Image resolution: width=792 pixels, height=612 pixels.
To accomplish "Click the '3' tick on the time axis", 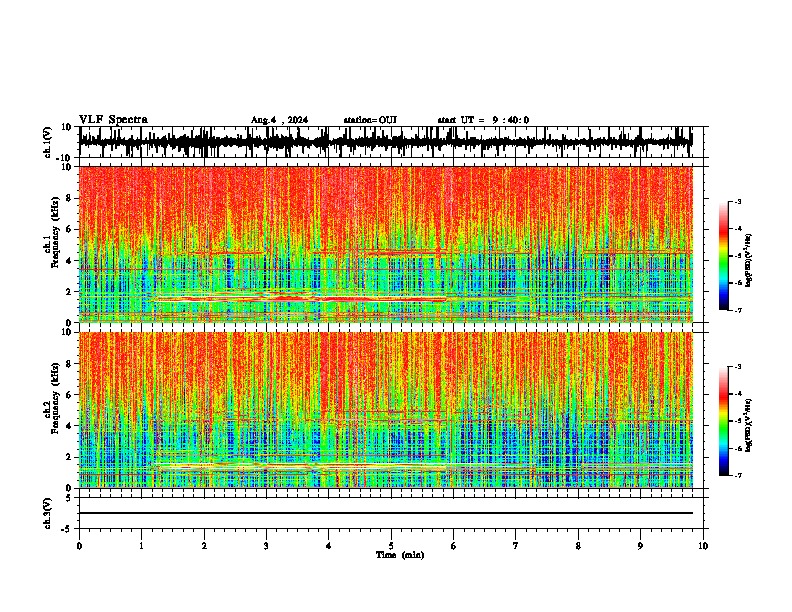I will point(266,546).
